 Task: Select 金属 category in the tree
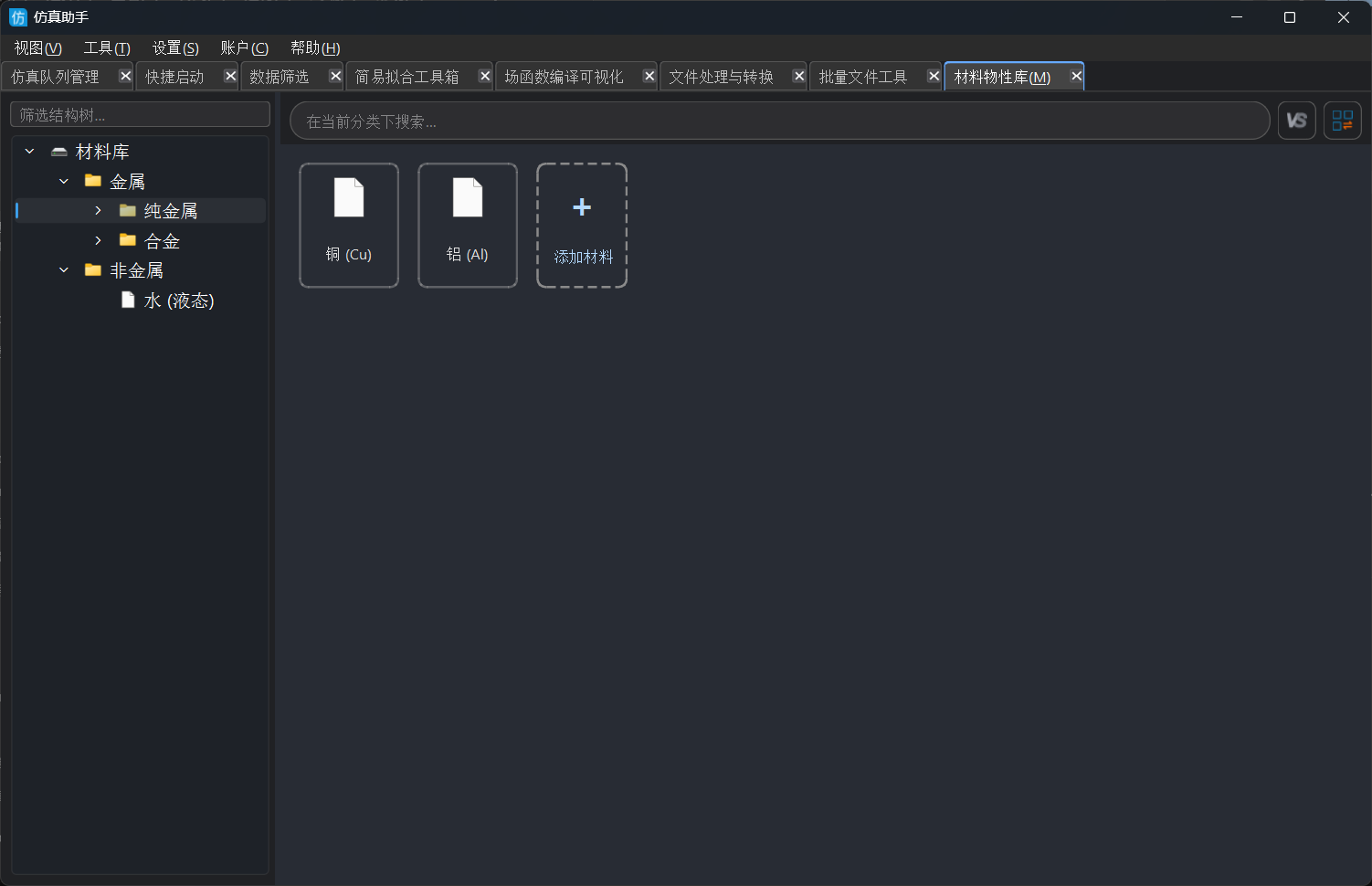tap(128, 182)
